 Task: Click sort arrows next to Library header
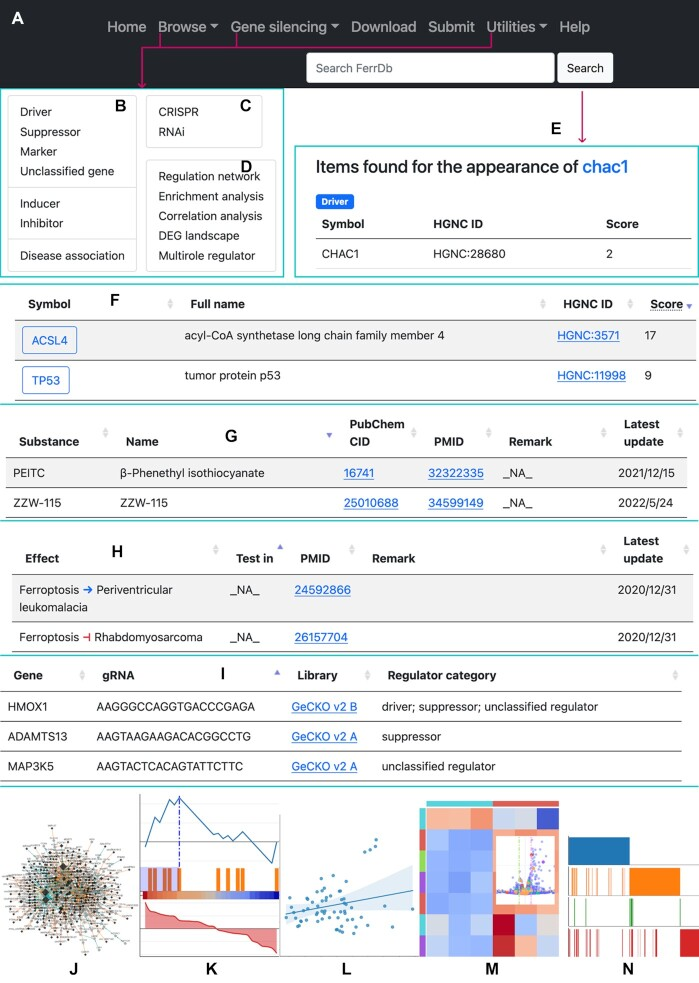pos(367,675)
